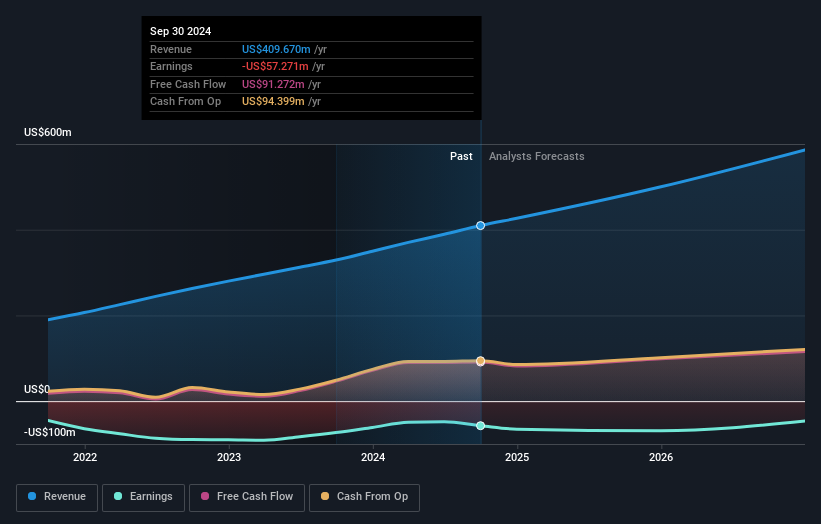Click the blue Revenue data point marker
The image size is (821, 524).
[x=481, y=226]
